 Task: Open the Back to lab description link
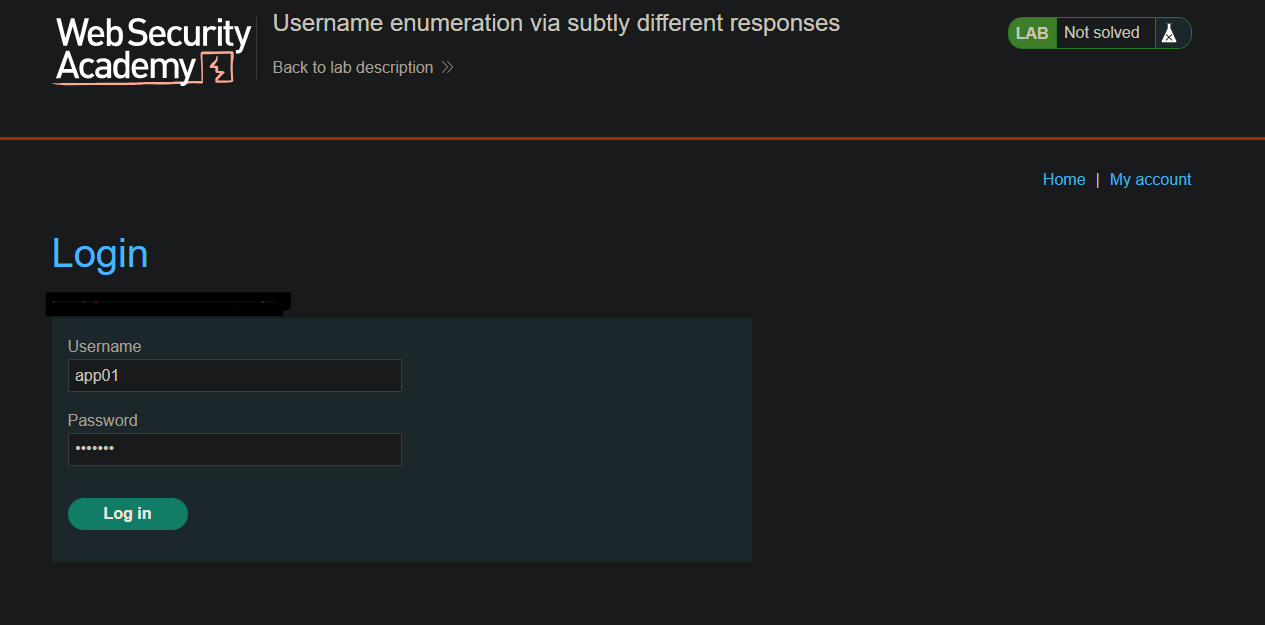353,68
